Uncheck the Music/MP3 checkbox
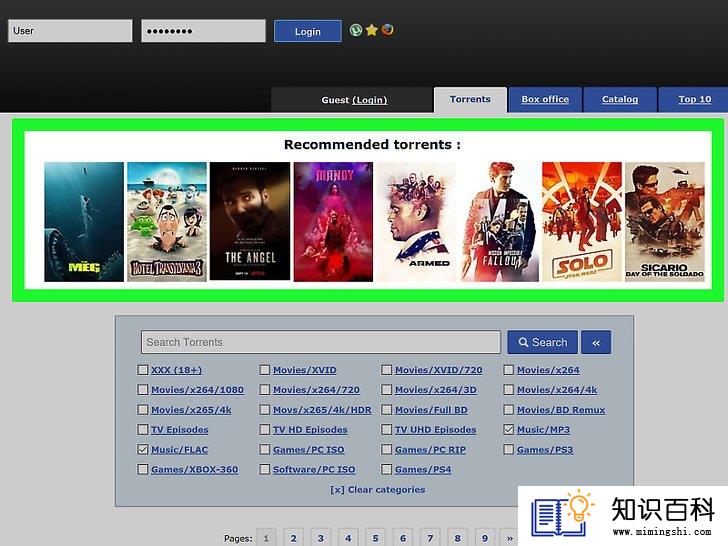 [x=508, y=429]
